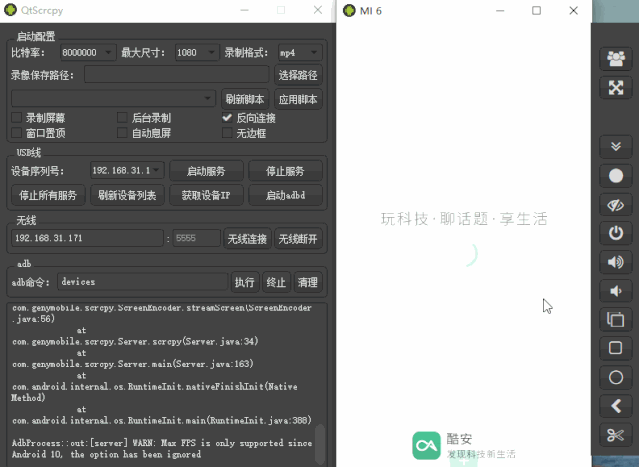Click the 清理 clear log button

pyautogui.click(x=308, y=282)
